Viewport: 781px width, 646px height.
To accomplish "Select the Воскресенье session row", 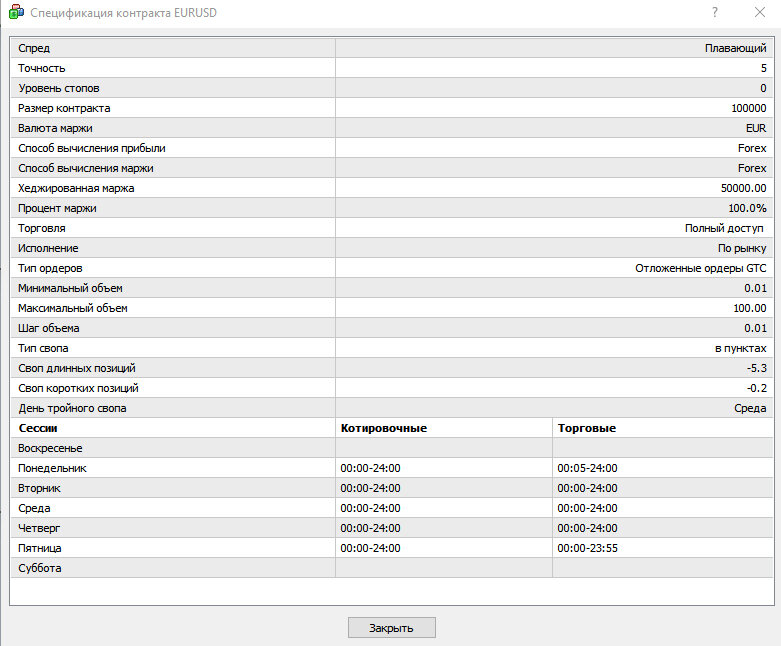I will point(391,448).
